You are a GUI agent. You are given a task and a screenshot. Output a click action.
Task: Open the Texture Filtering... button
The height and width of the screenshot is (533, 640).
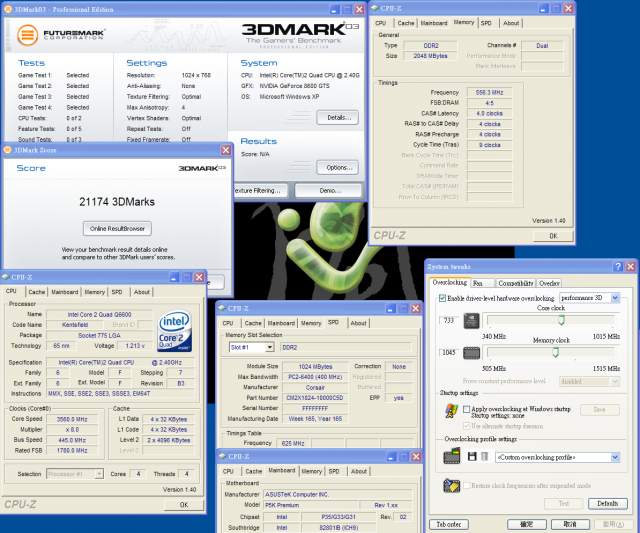tap(260, 191)
